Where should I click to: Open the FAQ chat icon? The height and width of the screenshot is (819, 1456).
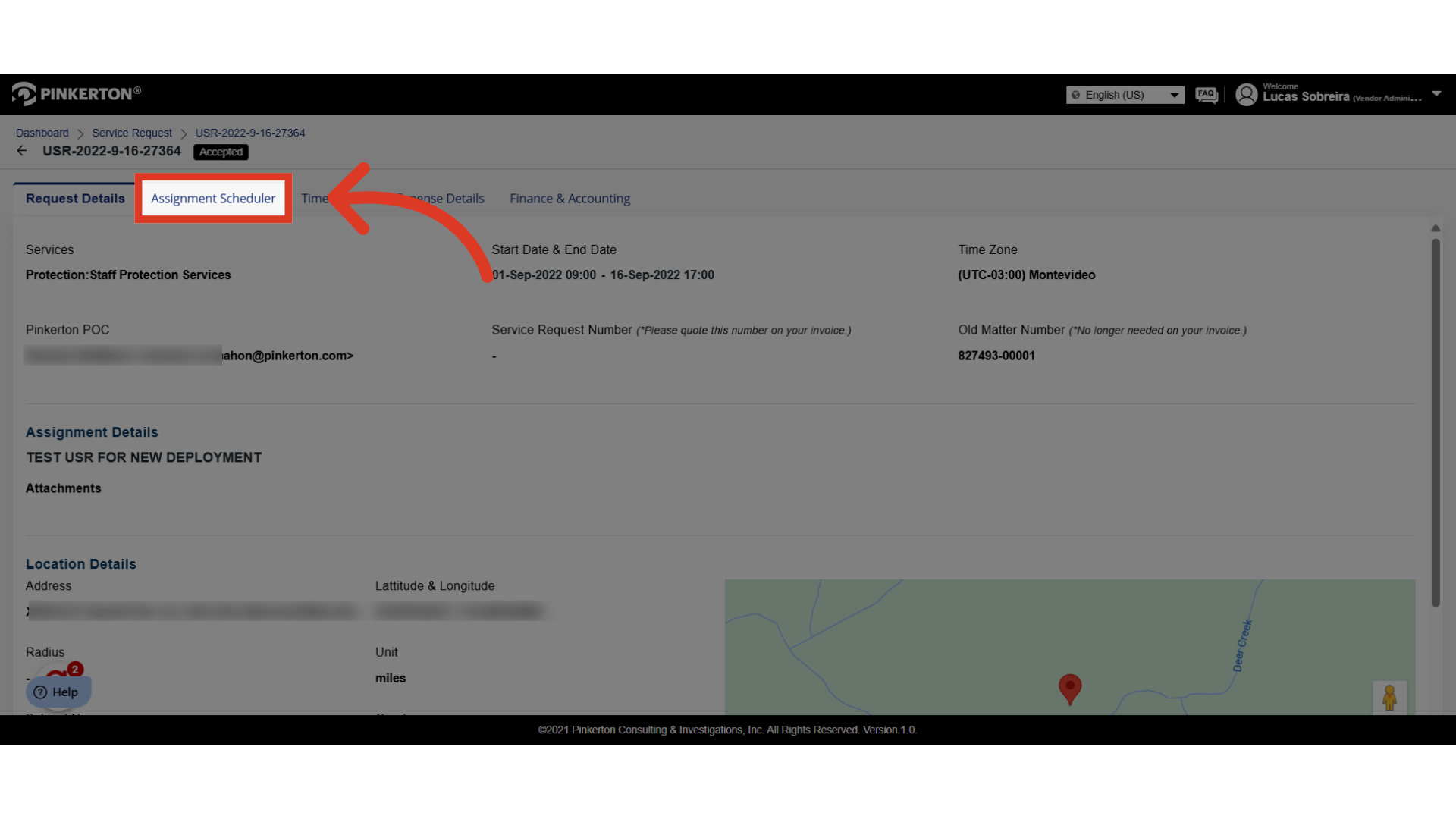pos(1206,95)
